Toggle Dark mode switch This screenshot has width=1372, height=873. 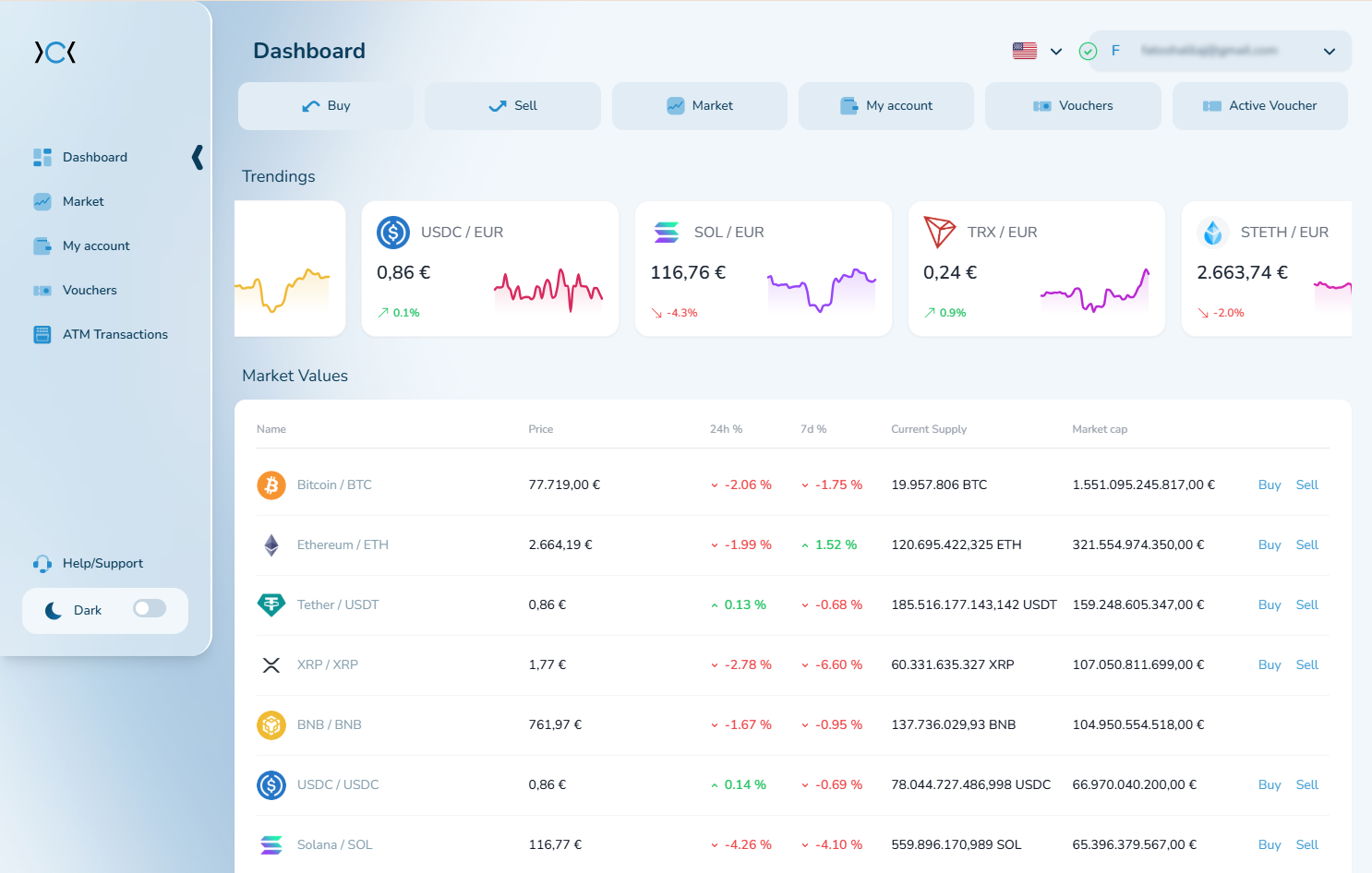150,610
